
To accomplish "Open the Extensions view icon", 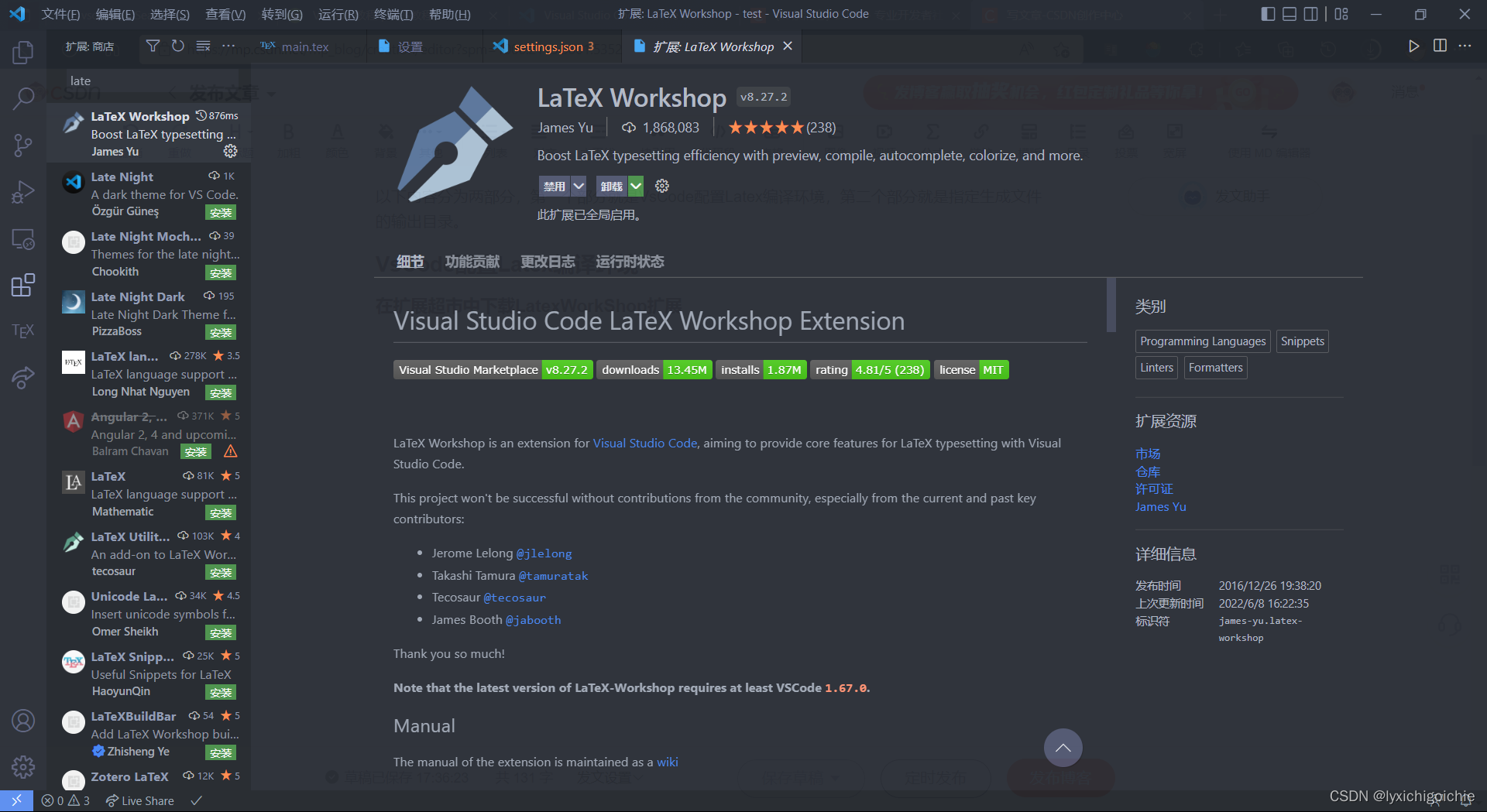I will click(x=23, y=285).
